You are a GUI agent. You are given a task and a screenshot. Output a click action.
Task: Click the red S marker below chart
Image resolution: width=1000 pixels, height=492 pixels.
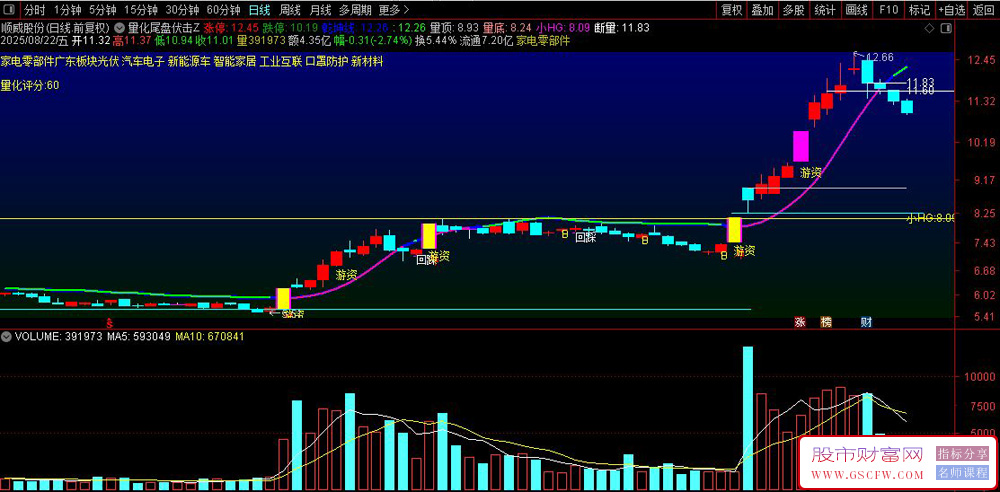tap(109, 322)
